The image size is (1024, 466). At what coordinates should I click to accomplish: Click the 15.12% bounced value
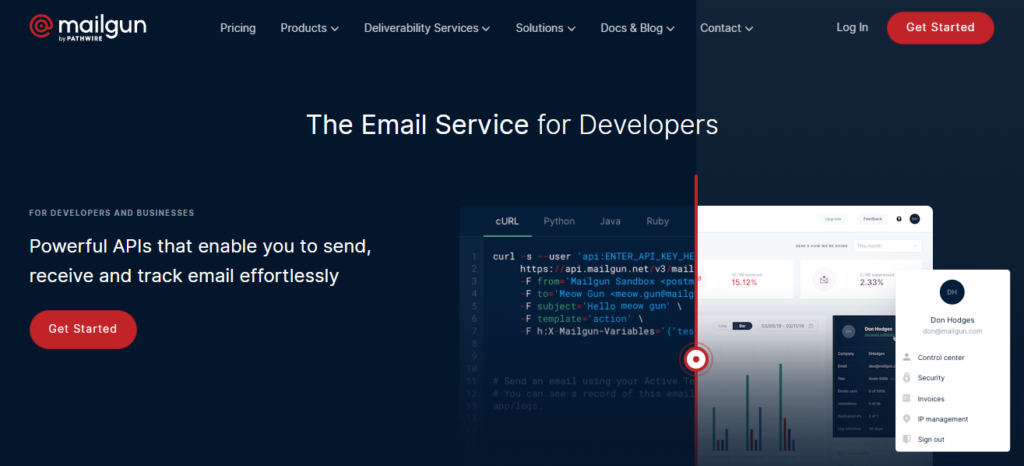click(x=744, y=283)
